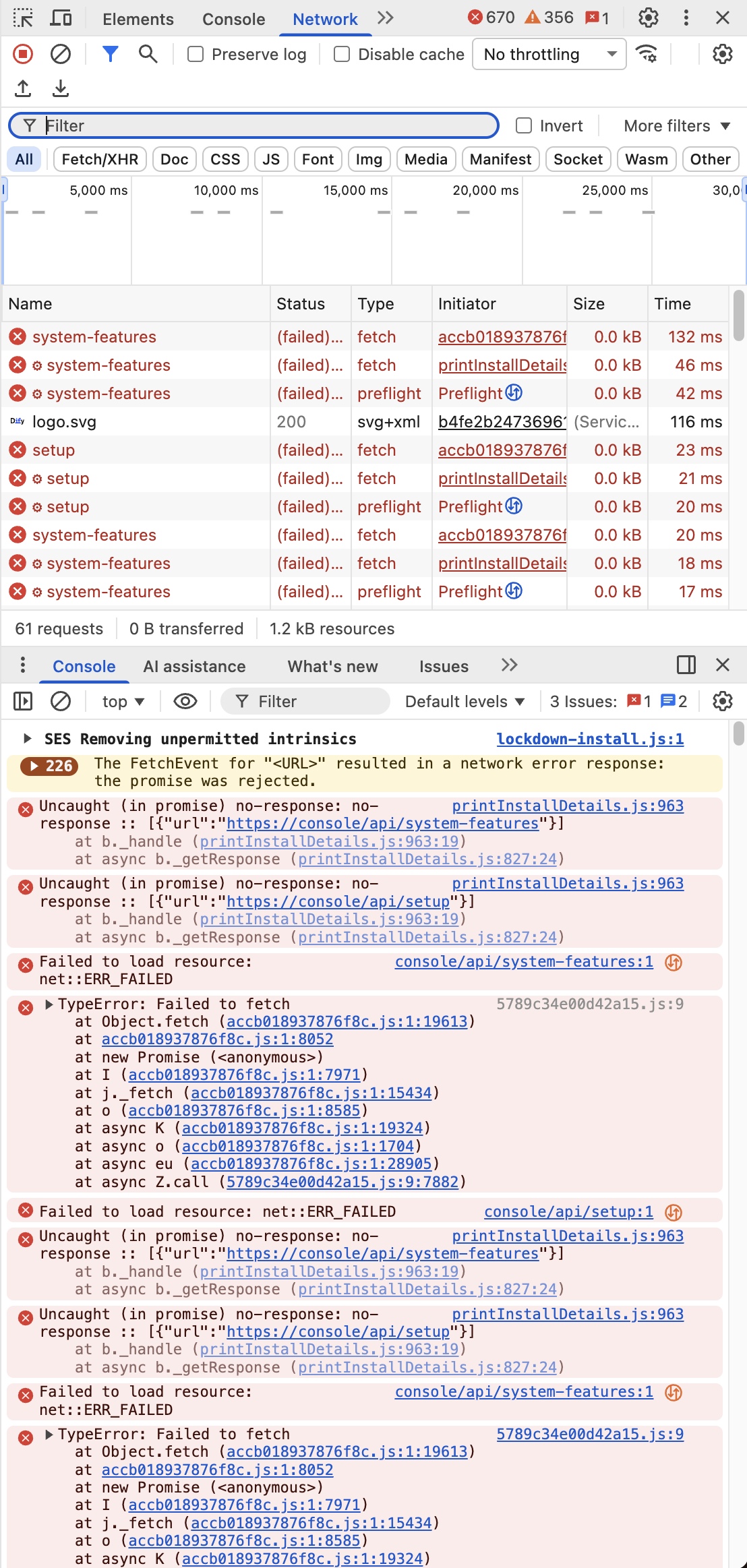The height and width of the screenshot is (1568, 747).
Task: Enable Preserve log checkbox
Action: 196,54
